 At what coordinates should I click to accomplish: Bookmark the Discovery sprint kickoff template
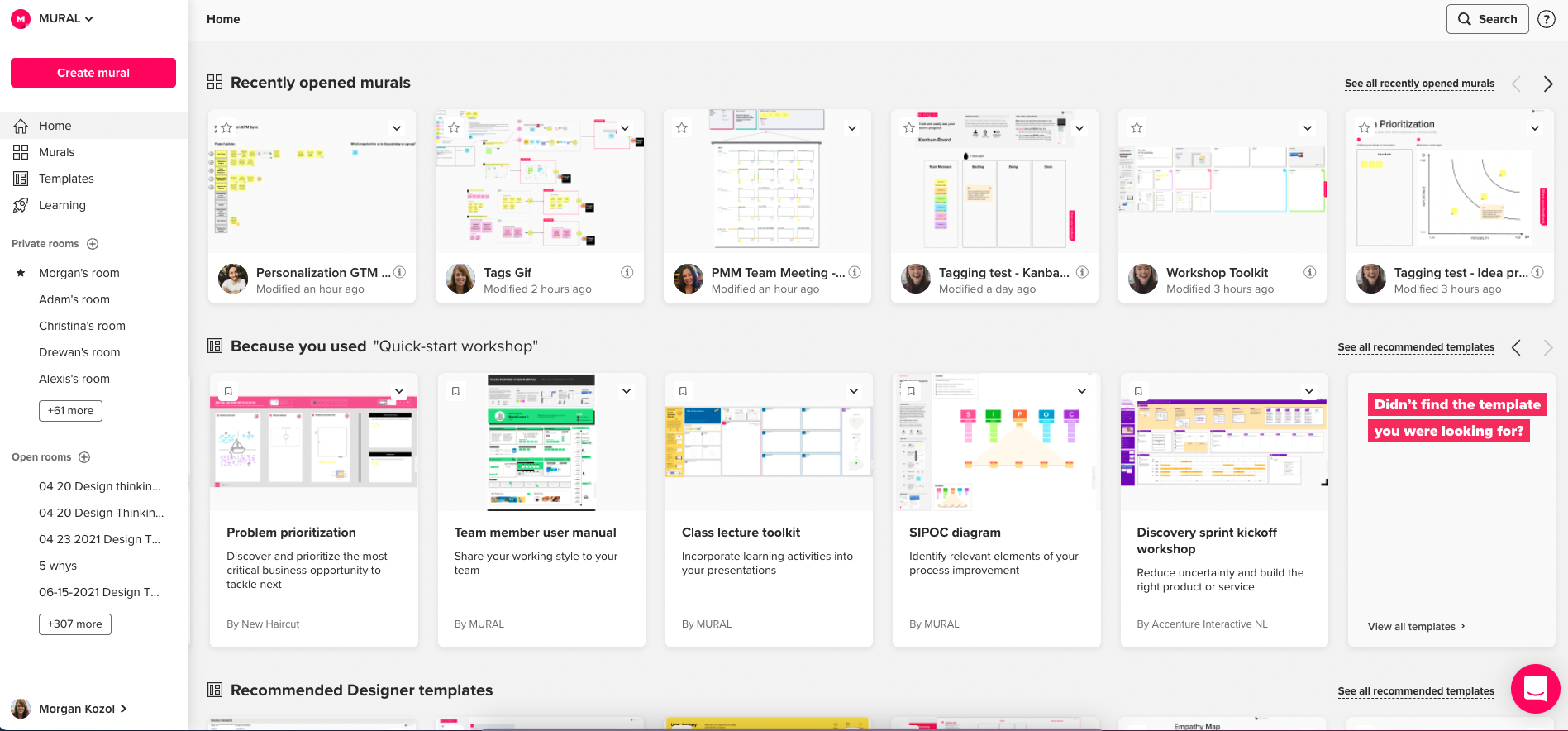[x=1138, y=391]
